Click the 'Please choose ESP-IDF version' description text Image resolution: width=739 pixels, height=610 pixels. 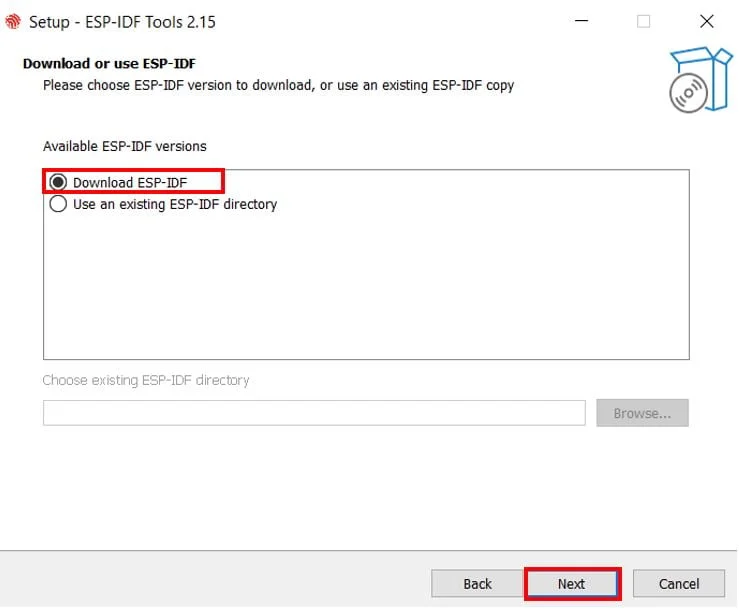point(278,85)
